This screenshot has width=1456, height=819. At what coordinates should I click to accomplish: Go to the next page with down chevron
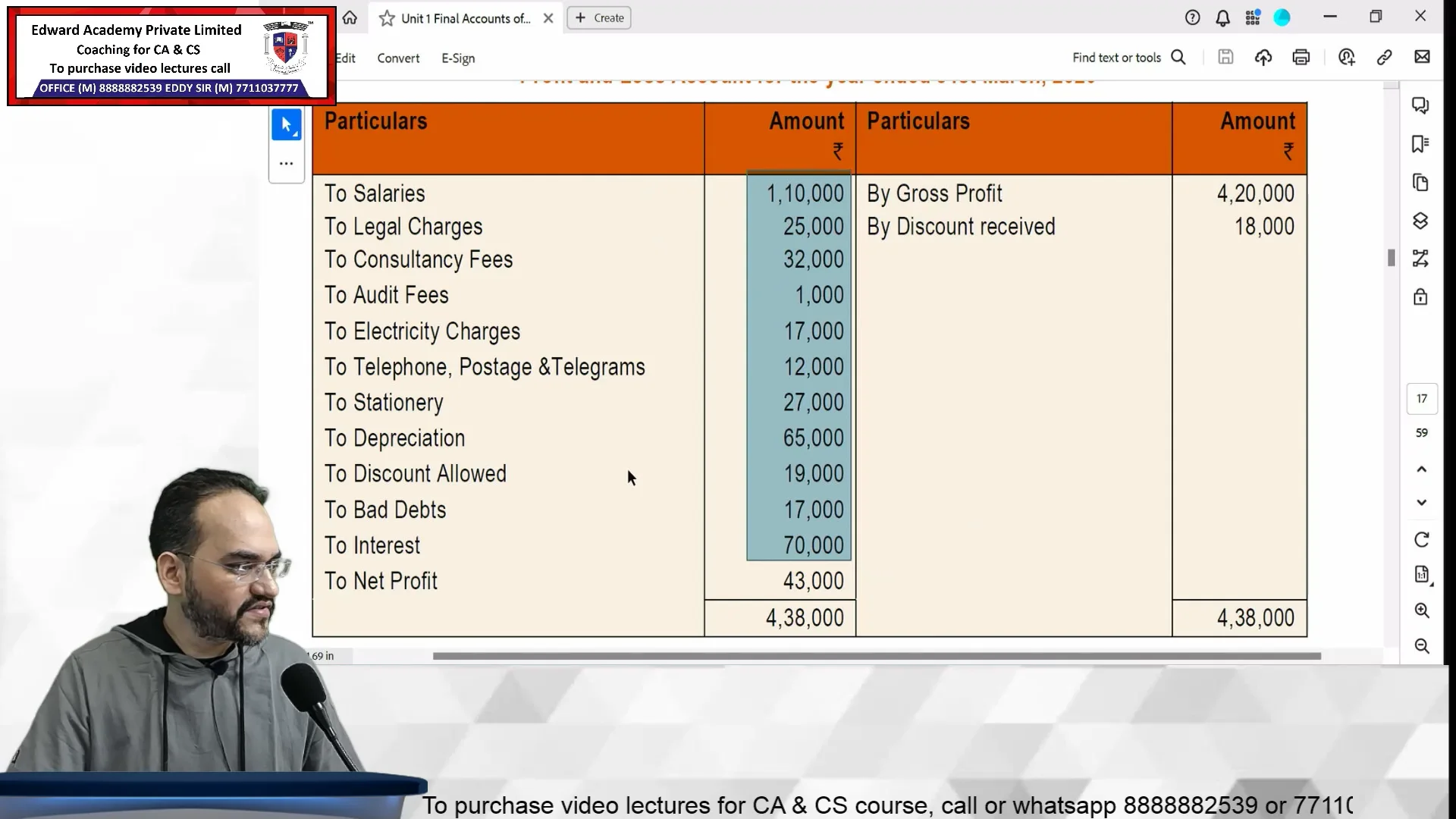point(1423,502)
